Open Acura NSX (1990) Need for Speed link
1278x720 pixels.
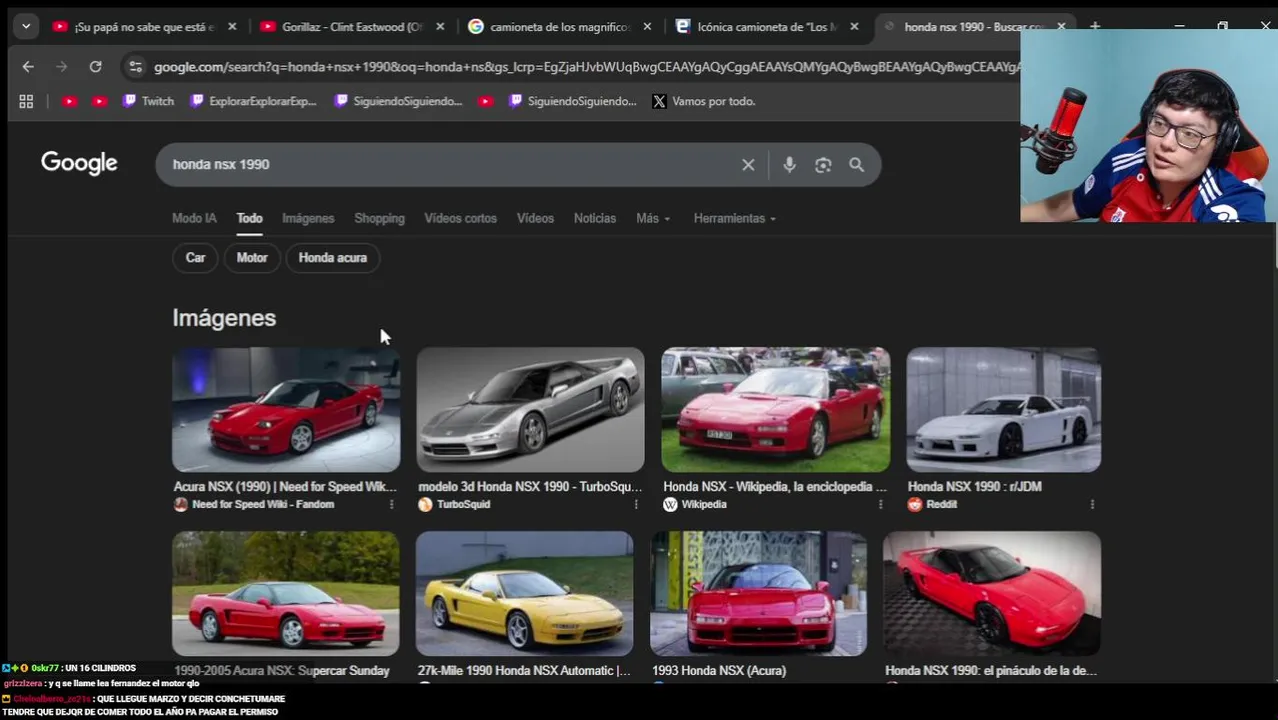(x=285, y=487)
